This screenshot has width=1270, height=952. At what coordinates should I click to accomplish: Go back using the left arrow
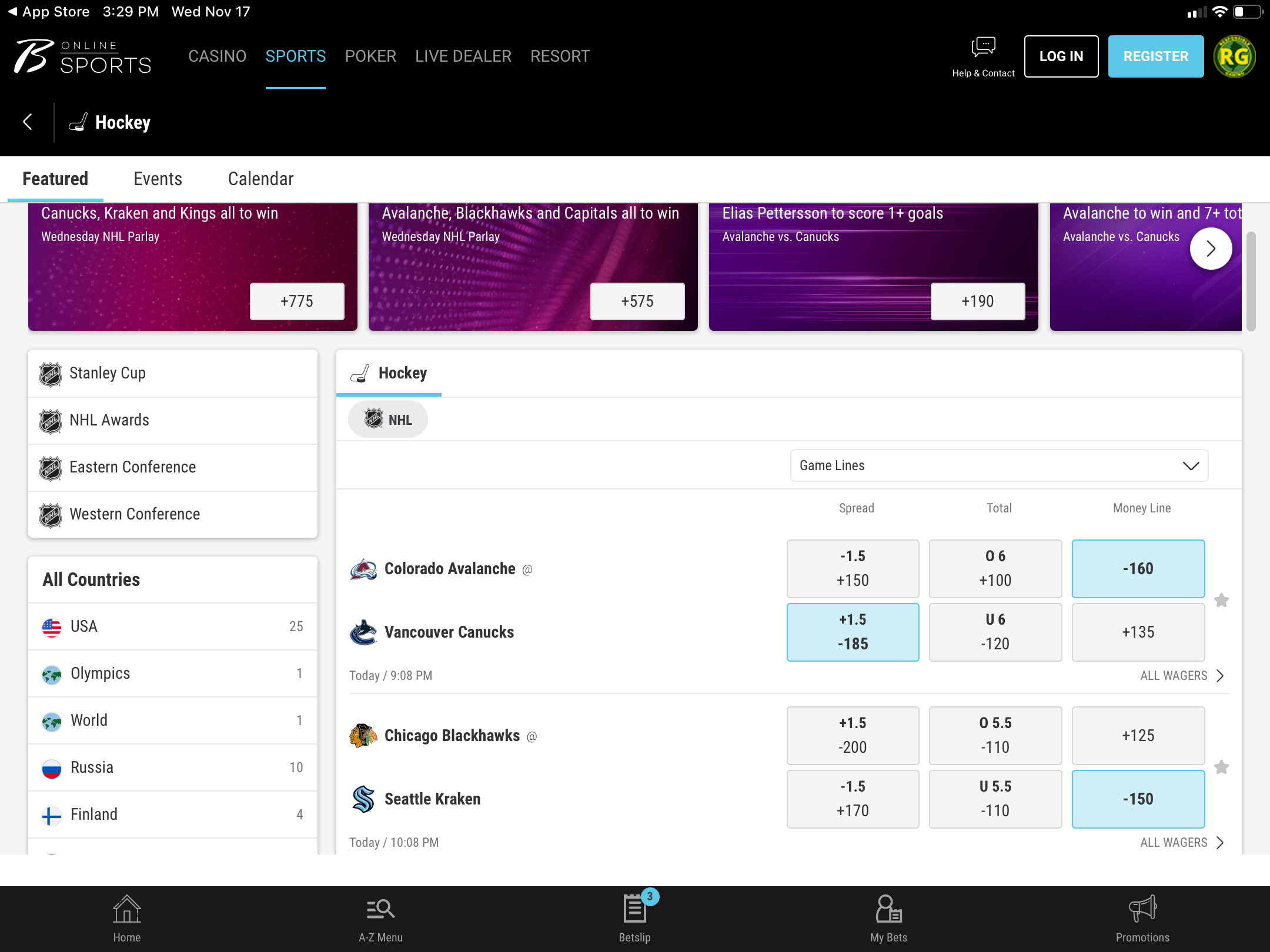coord(27,122)
